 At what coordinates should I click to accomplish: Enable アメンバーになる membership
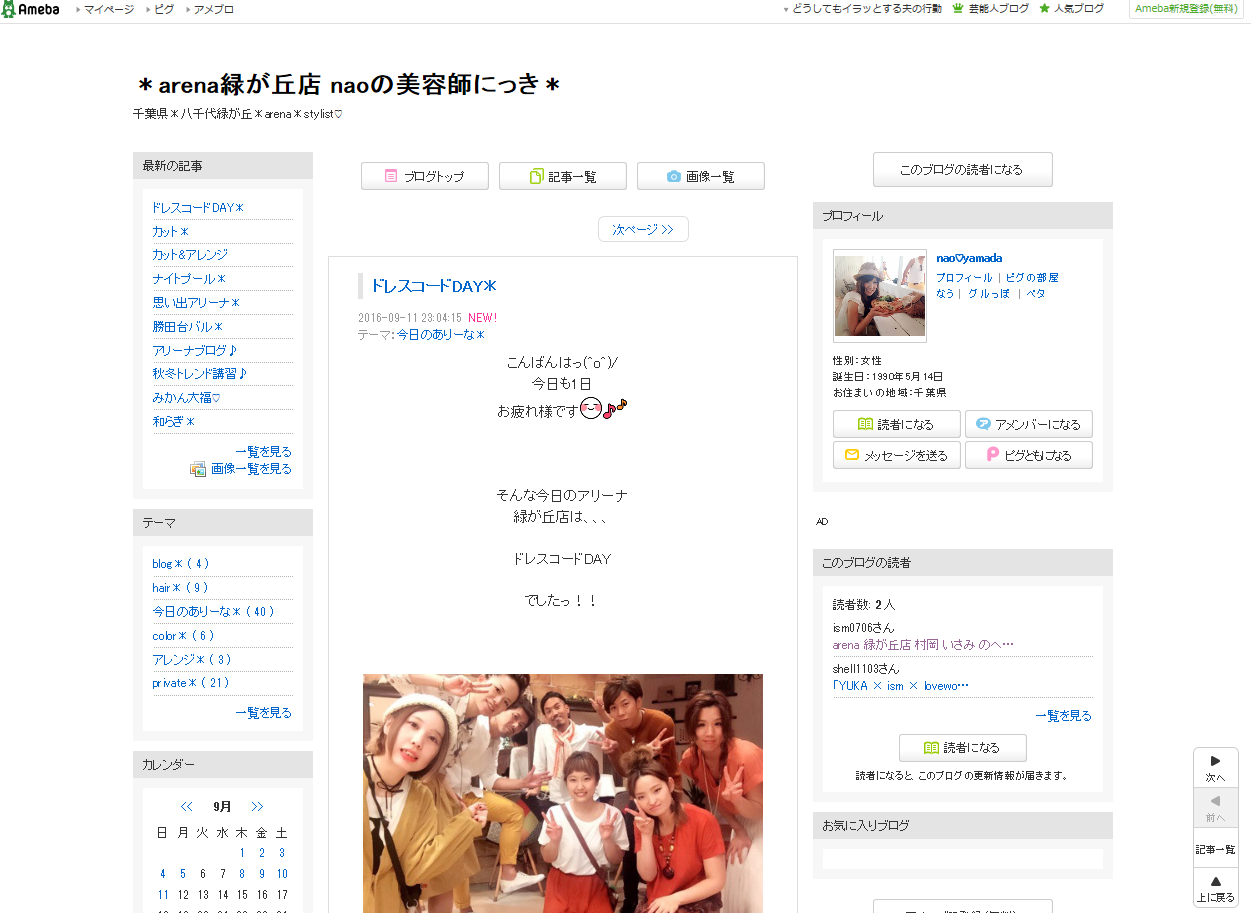[x=1028, y=424]
